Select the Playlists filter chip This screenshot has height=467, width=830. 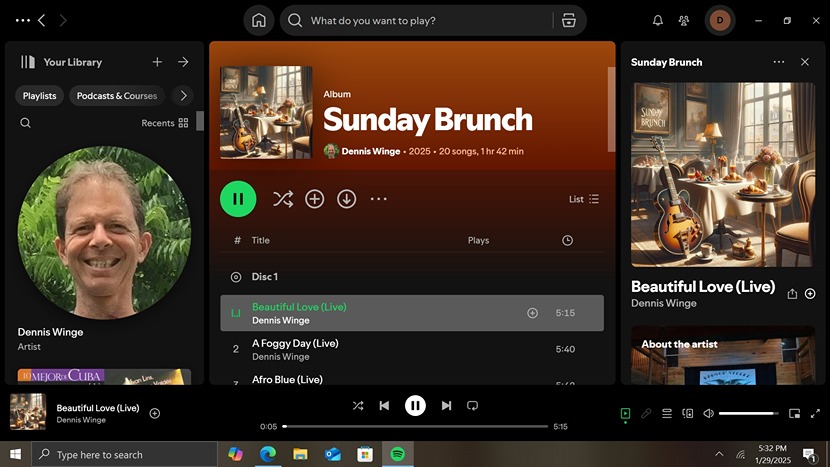pyautogui.click(x=40, y=96)
